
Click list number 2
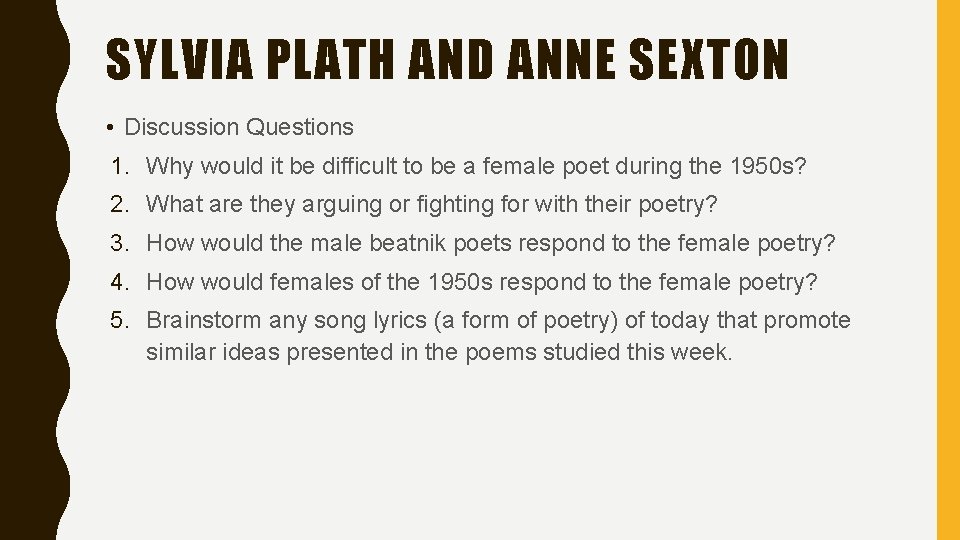pyautogui.click(x=119, y=205)
